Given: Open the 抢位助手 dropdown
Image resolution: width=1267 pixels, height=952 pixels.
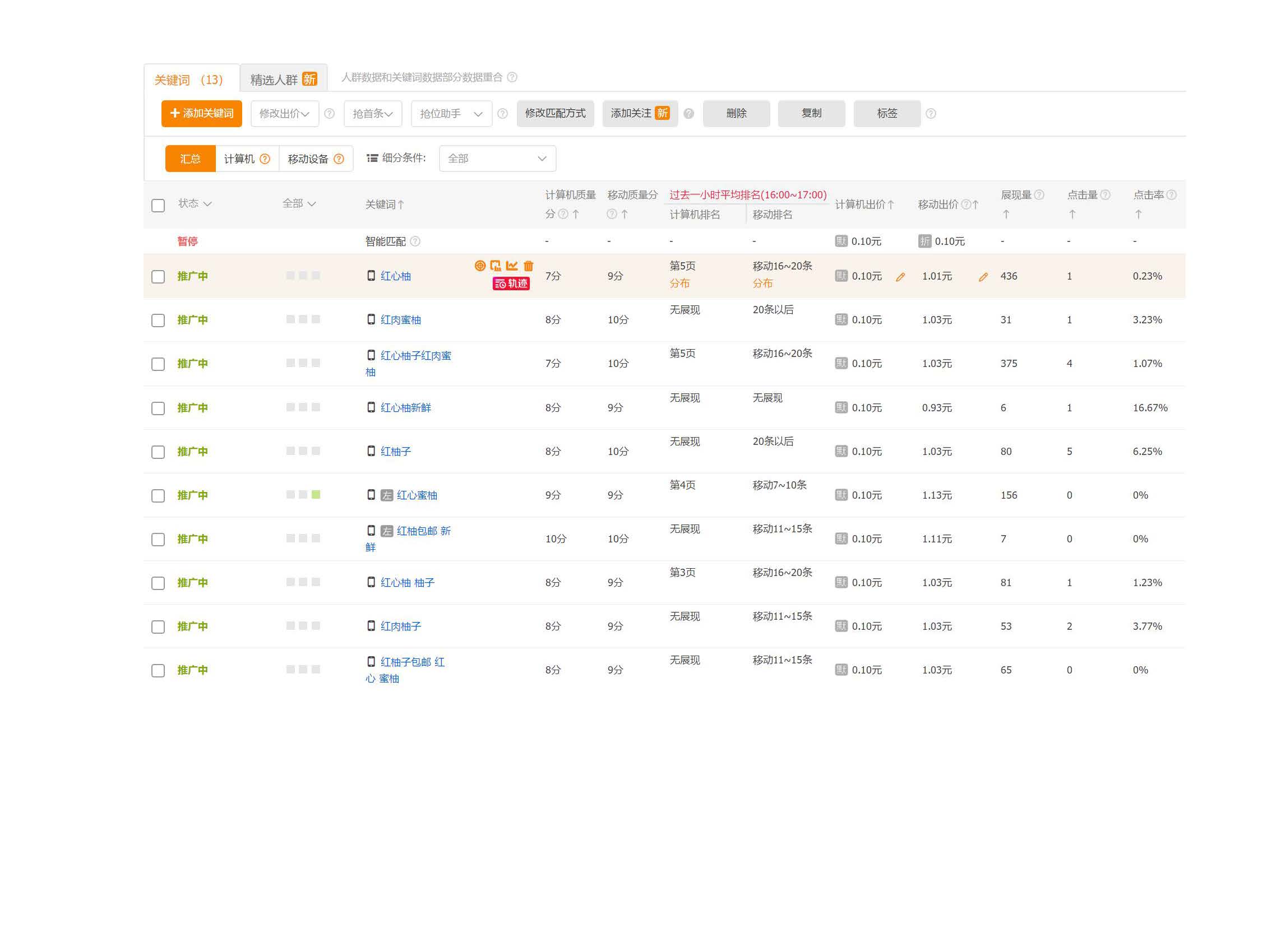Looking at the screenshot, I should [451, 114].
